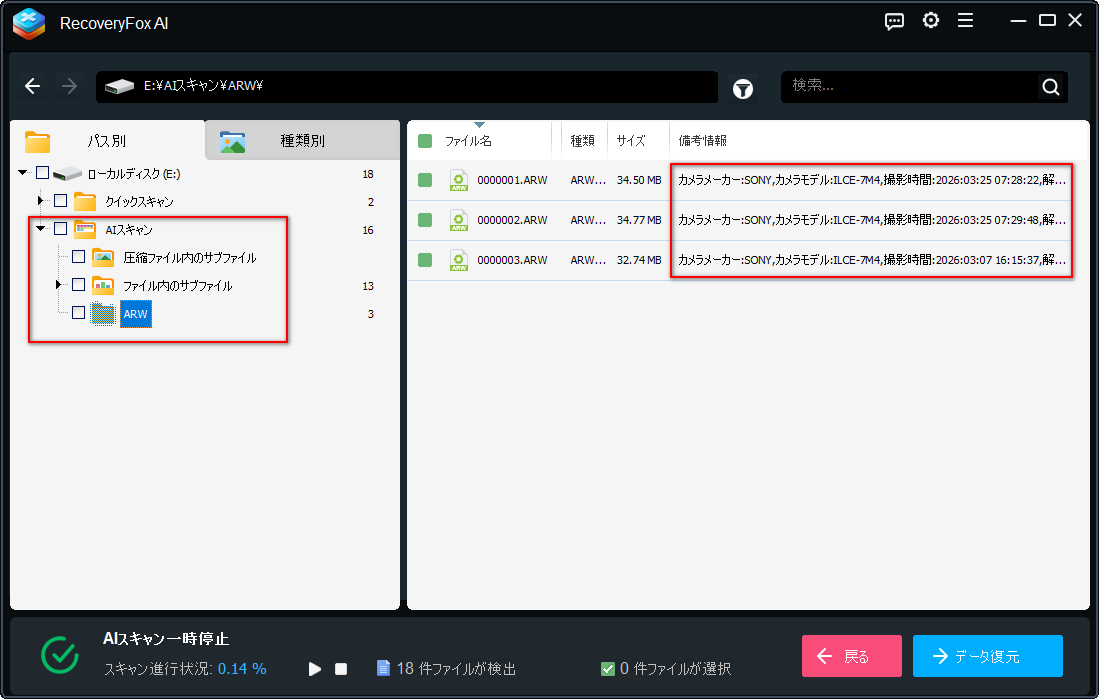Open the feedback chat bubble icon
Screen dimensions: 1099x699
[894, 21]
